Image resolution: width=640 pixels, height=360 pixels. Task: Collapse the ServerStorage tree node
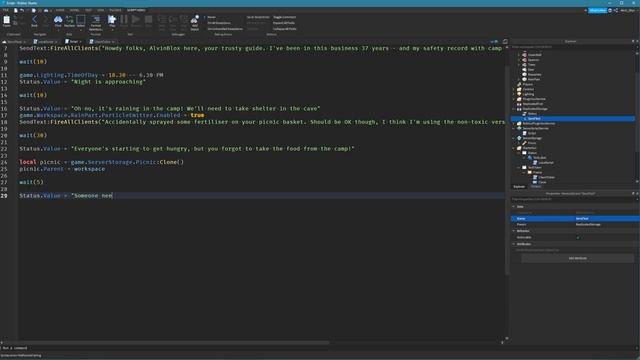(x=514, y=138)
